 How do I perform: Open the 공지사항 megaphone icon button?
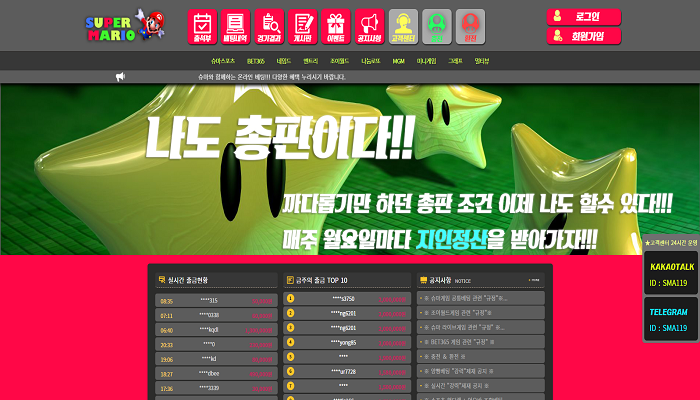coord(370,27)
